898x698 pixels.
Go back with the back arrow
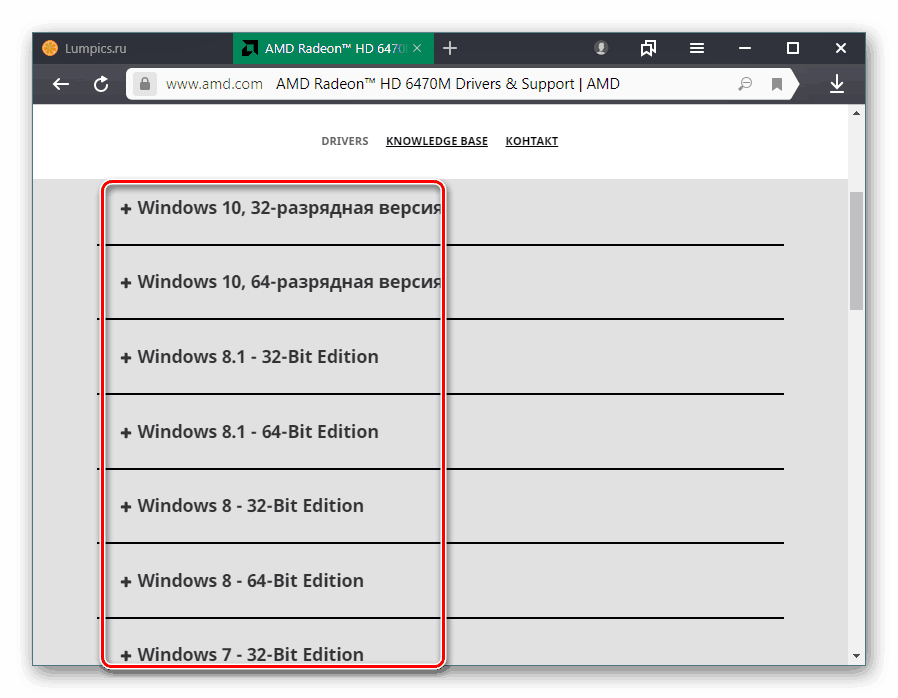(x=61, y=84)
